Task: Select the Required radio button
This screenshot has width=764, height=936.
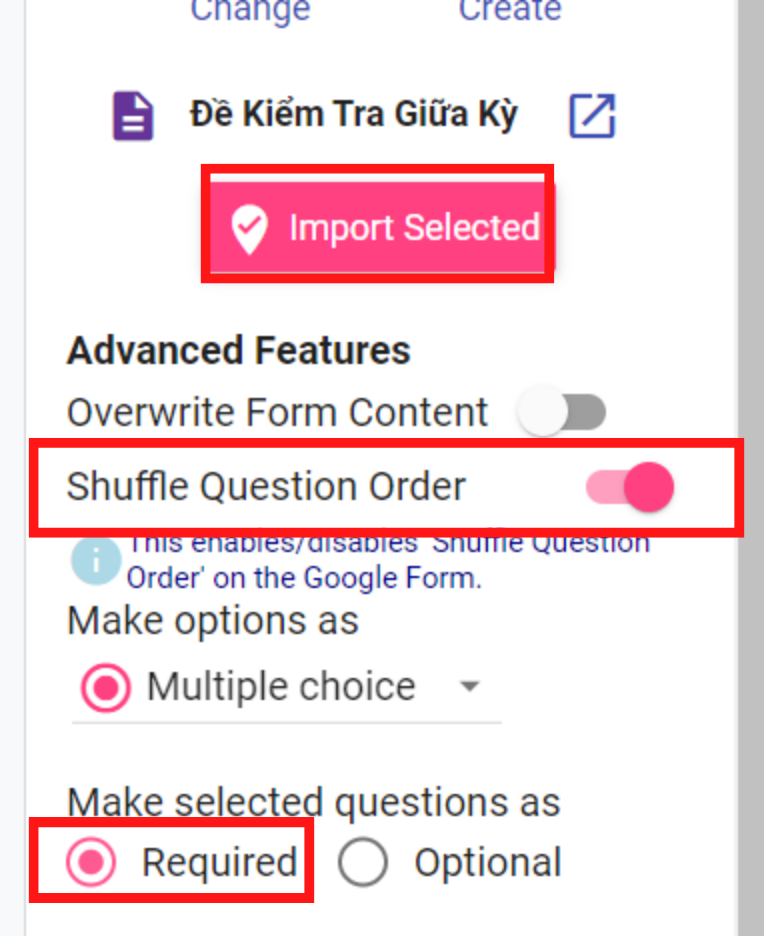Action: [x=91, y=861]
